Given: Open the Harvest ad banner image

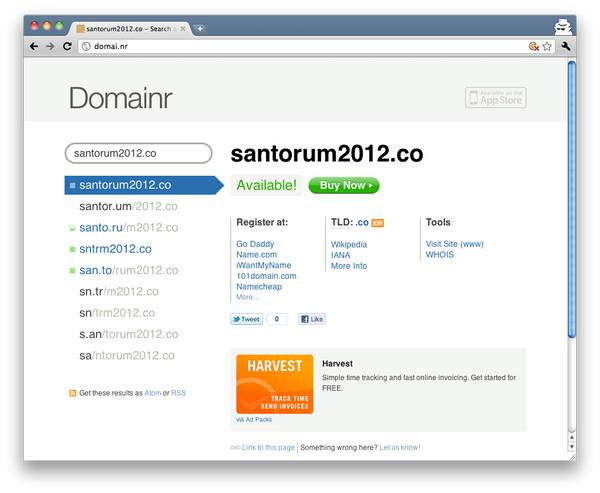Looking at the screenshot, I should [x=275, y=384].
